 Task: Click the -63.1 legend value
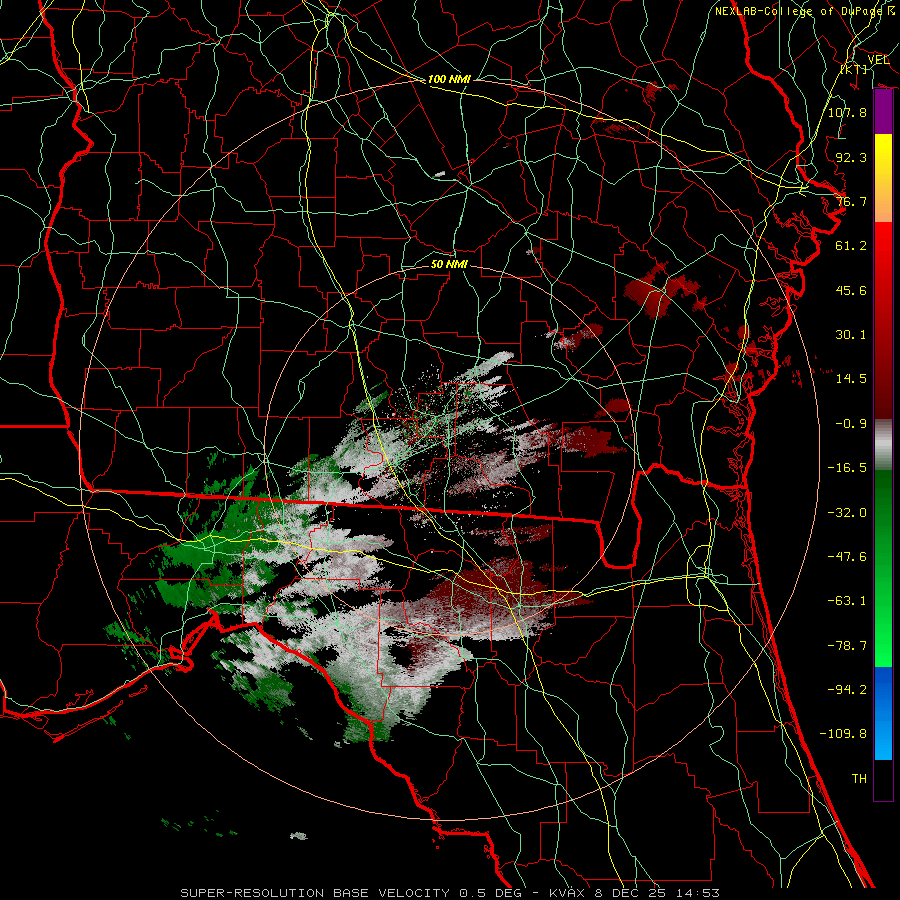(x=847, y=601)
